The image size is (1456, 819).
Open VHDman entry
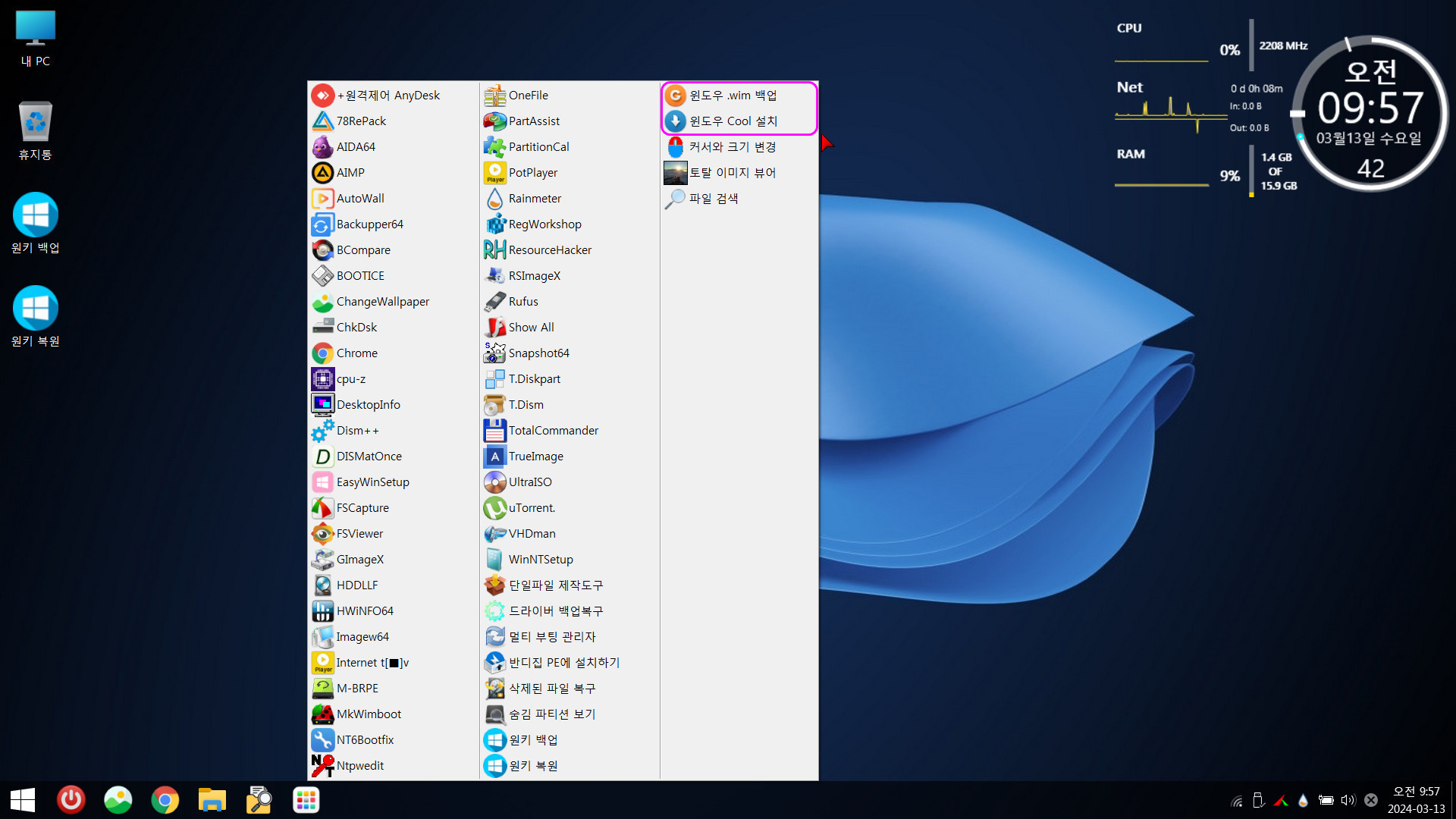pos(570,533)
